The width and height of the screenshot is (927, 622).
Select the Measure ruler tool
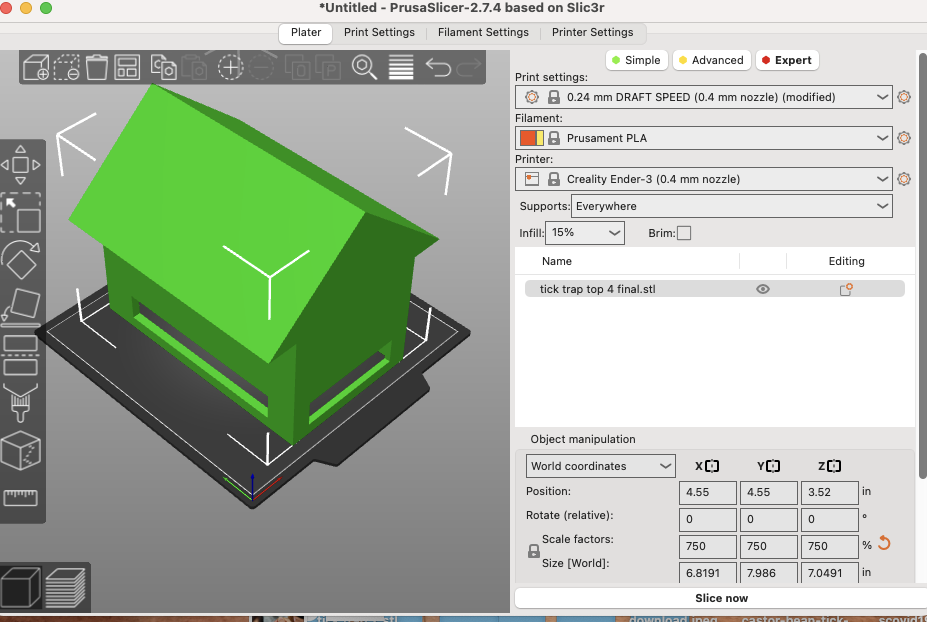[21, 498]
